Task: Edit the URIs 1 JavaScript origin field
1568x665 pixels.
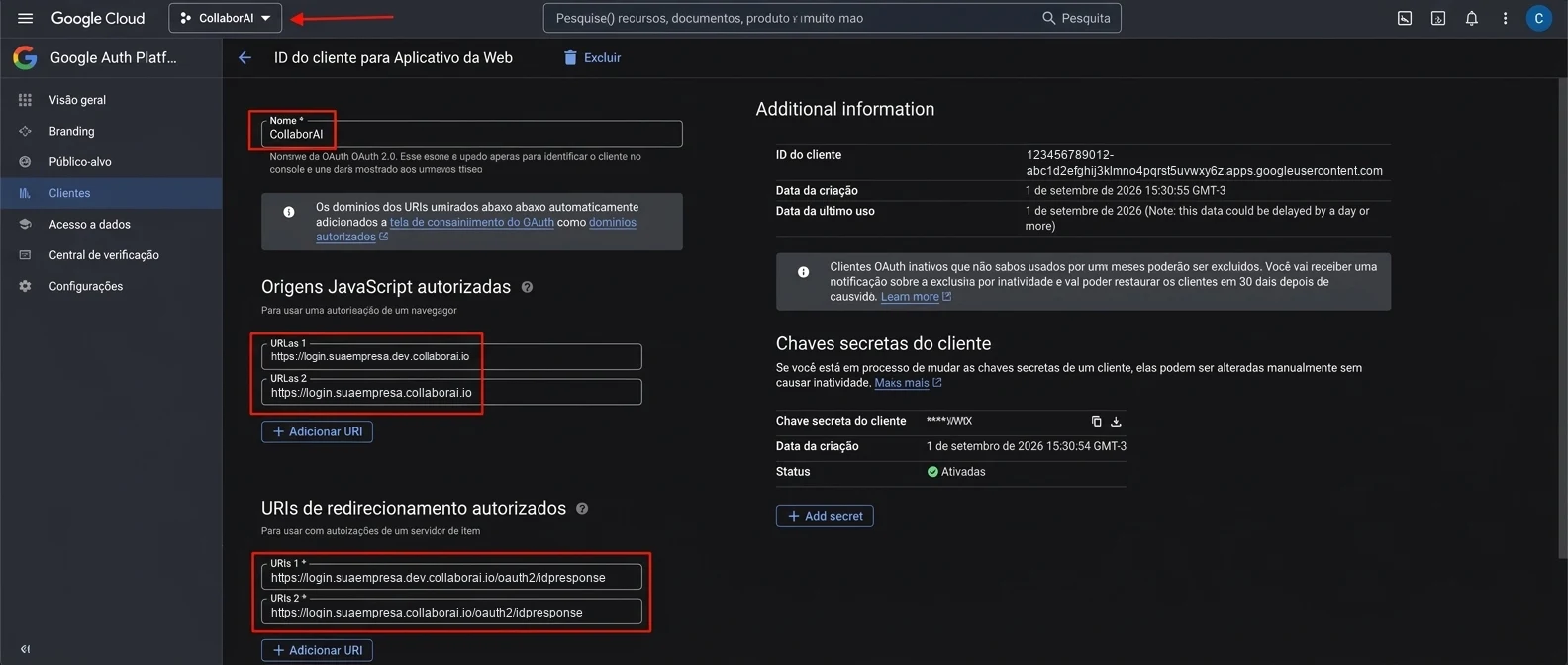Action: (x=451, y=356)
